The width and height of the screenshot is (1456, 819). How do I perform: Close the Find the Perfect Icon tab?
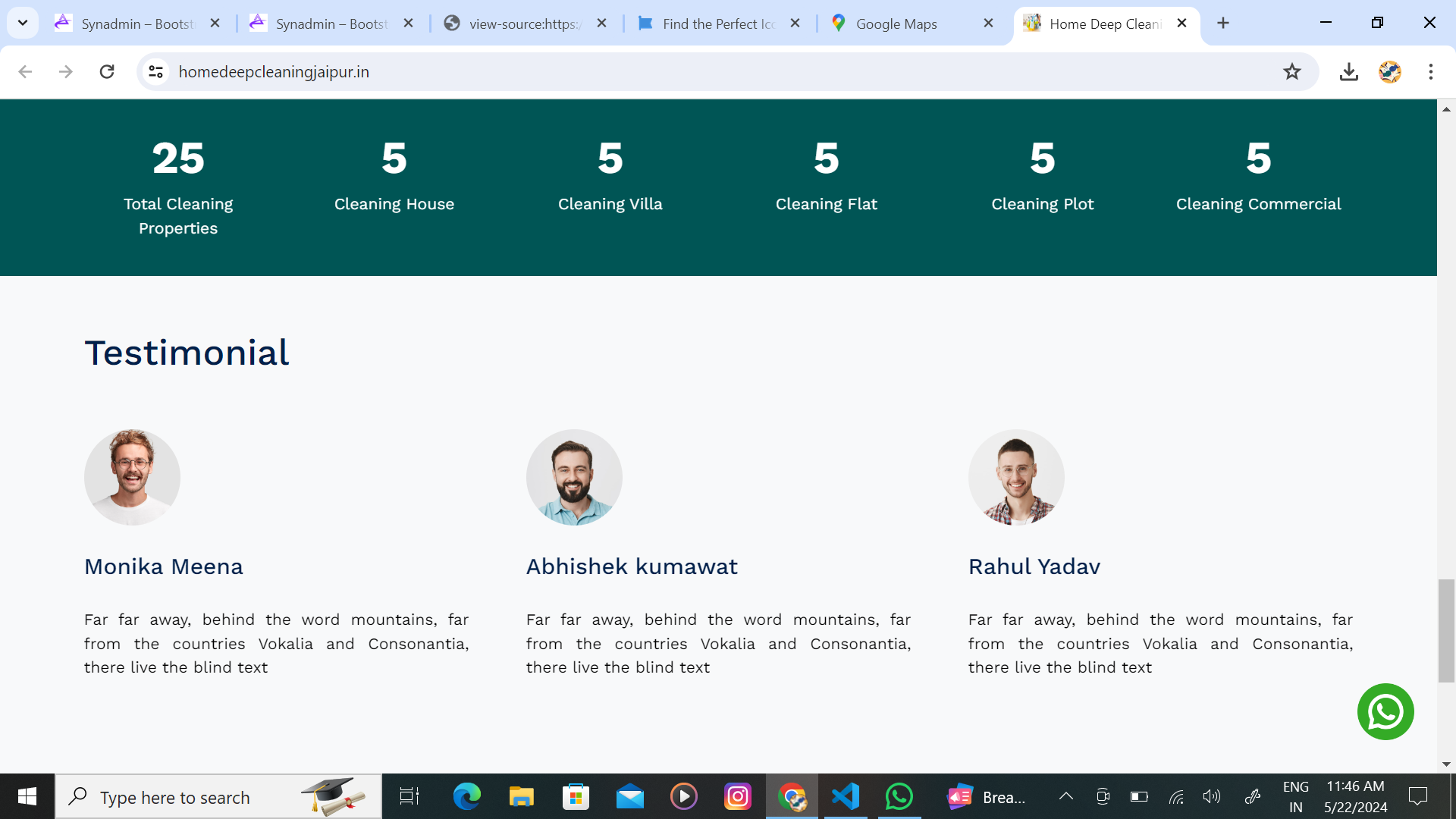(795, 24)
